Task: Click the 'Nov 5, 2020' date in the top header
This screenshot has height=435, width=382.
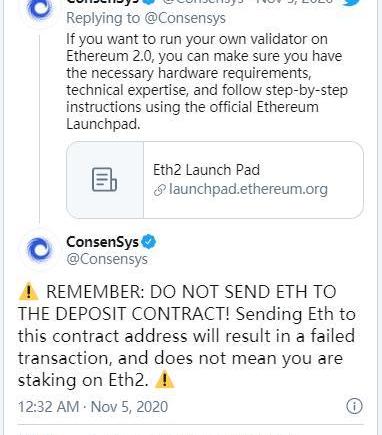Action: click(x=295, y=2)
